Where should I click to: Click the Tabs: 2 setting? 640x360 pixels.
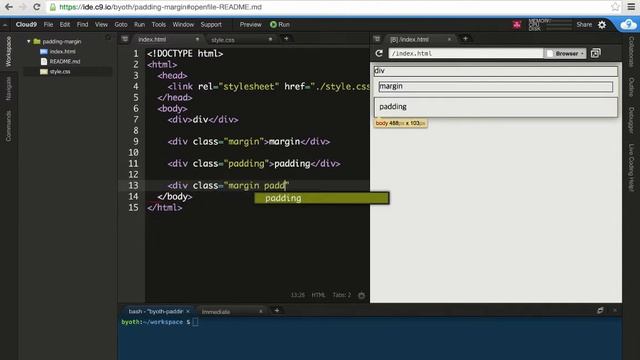pos(341,295)
